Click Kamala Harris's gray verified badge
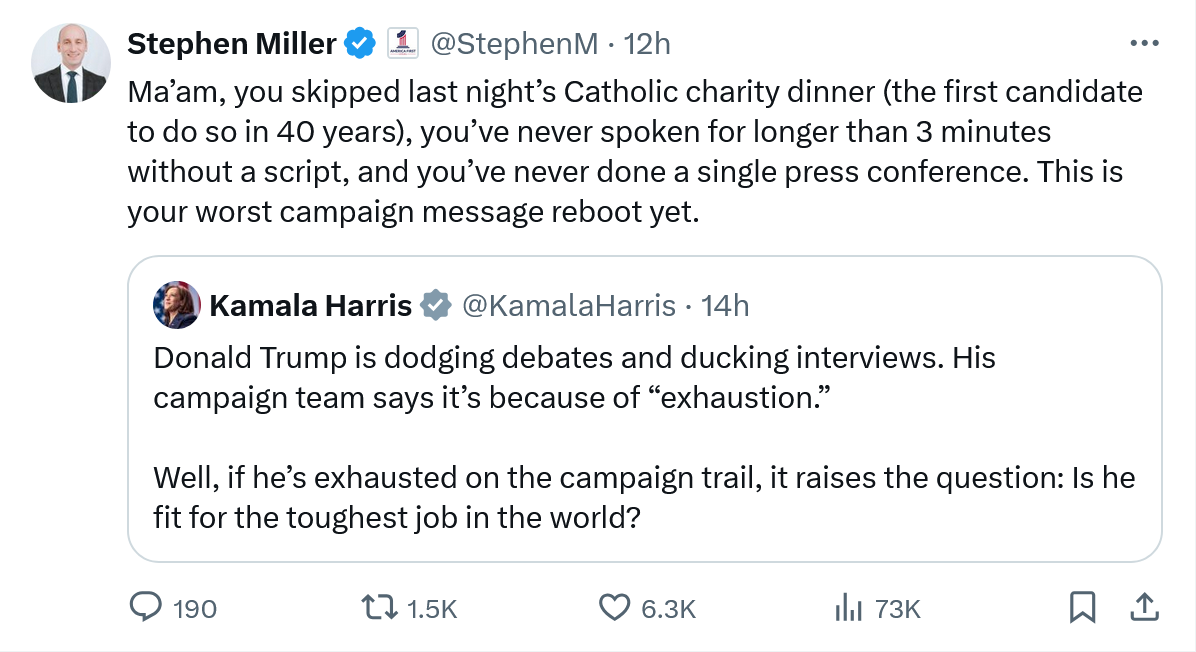Viewport: 1196px width, 652px height. pyautogui.click(x=435, y=305)
